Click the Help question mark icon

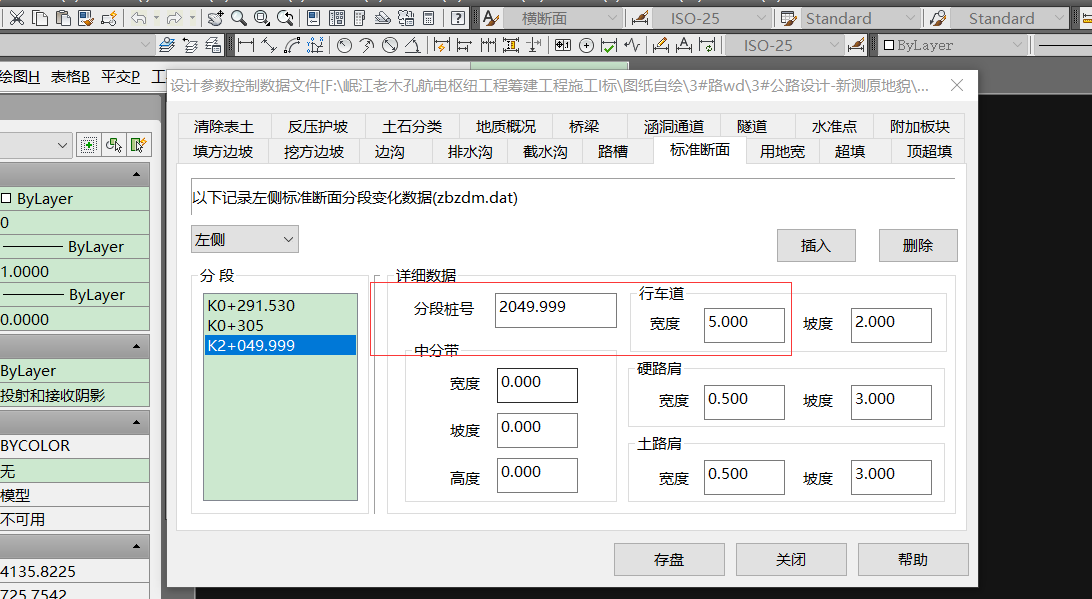(457, 18)
